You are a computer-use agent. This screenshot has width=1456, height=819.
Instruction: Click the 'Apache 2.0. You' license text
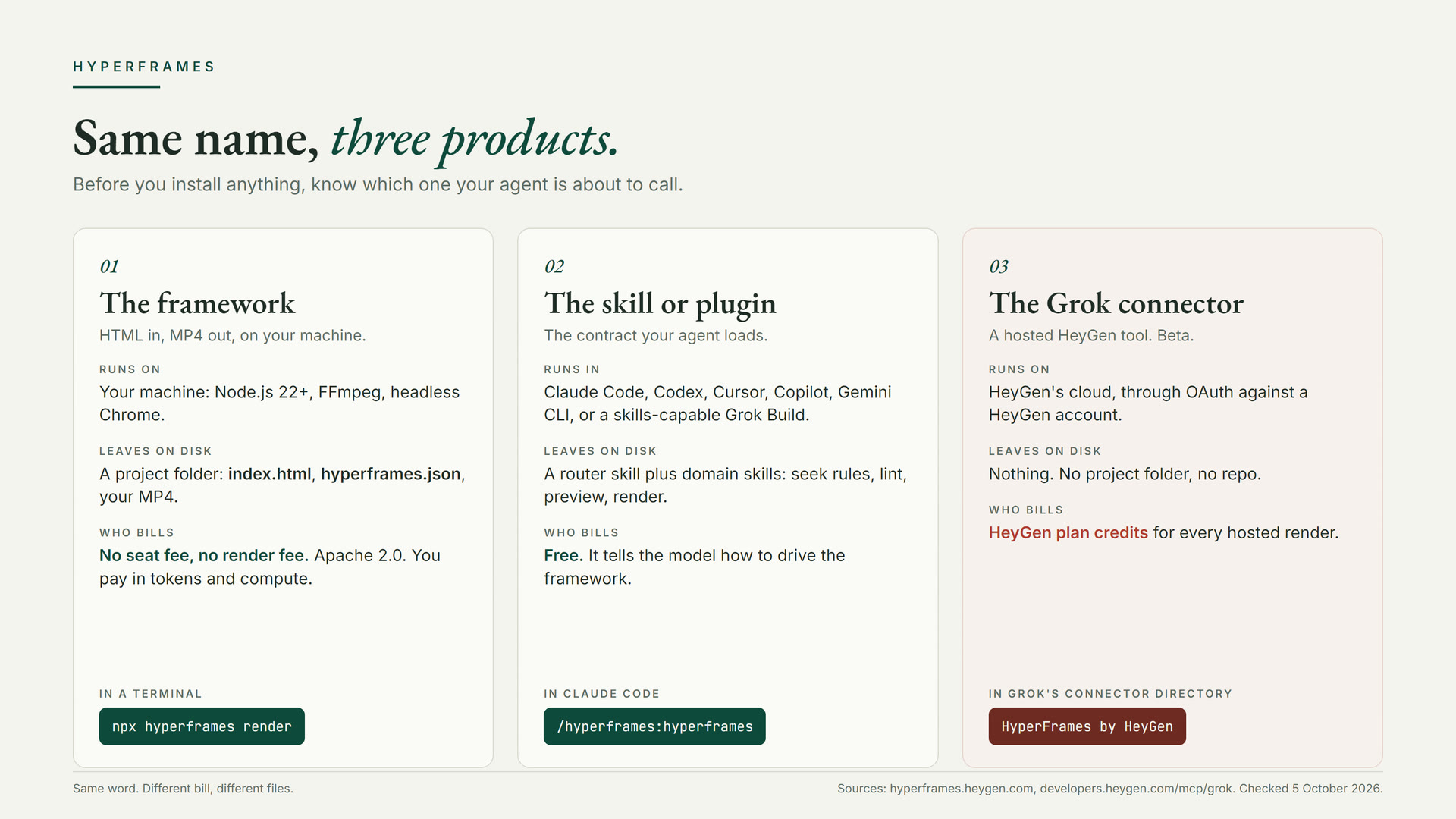[377, 555]
